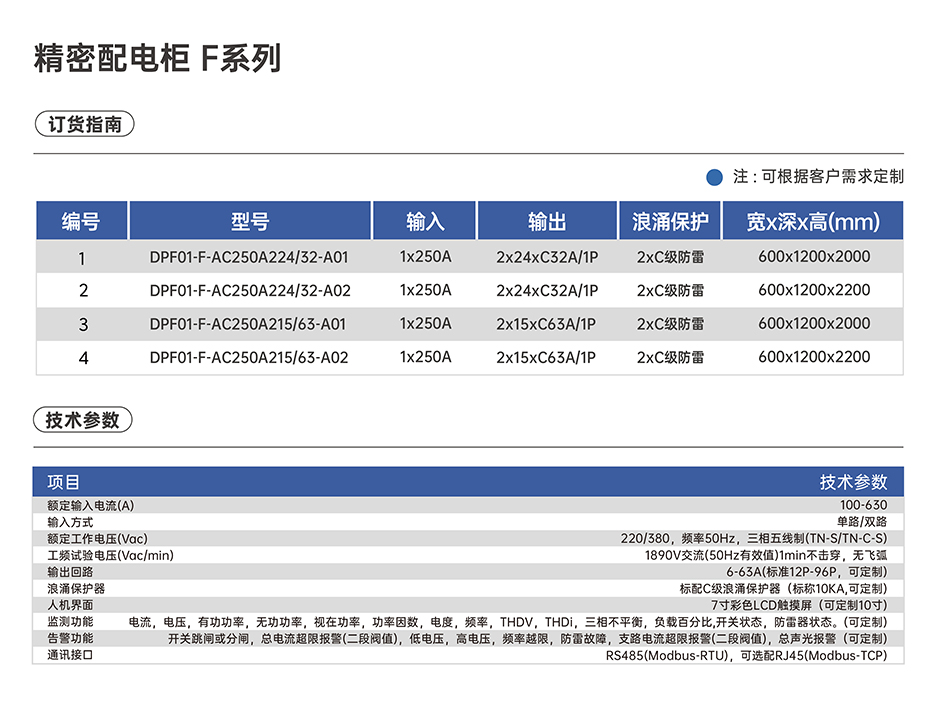Image resolution: width=938 pixels, height=709 pixels.
Task: Click the 额定输入电流(A) row label
Action: pos(91,505)
